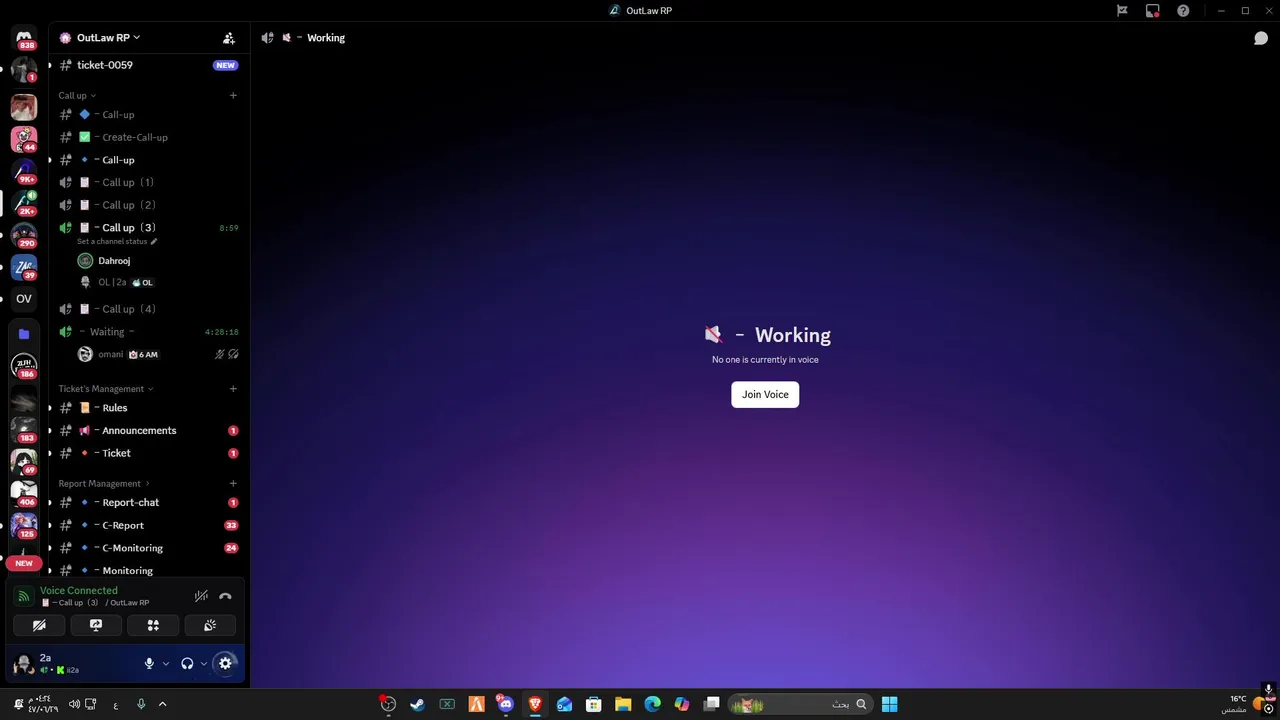Show hidden system tray icons chevron
1280x720 pixels.
[162, 704]
